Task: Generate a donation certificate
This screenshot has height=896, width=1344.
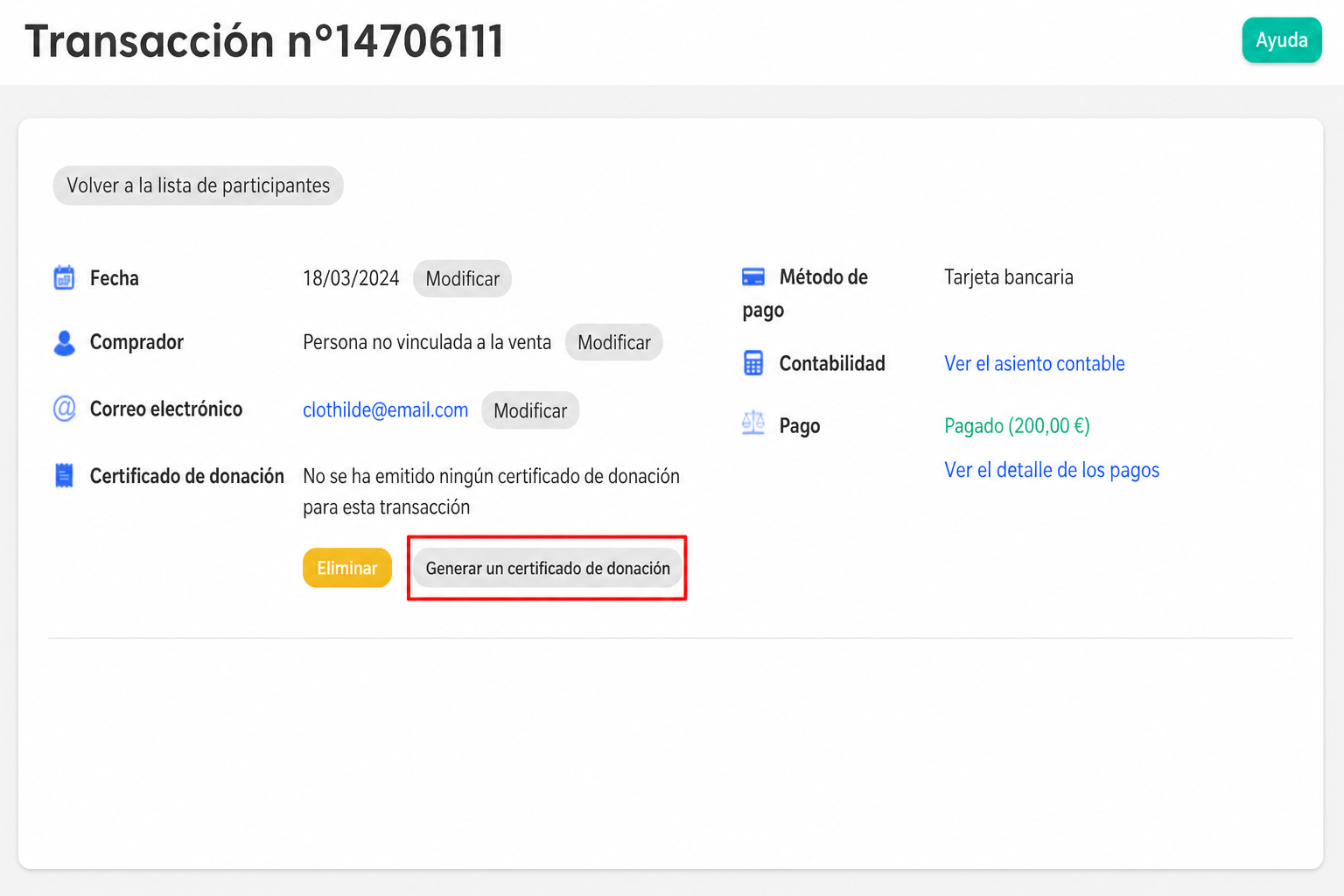Action: point(548,568)
